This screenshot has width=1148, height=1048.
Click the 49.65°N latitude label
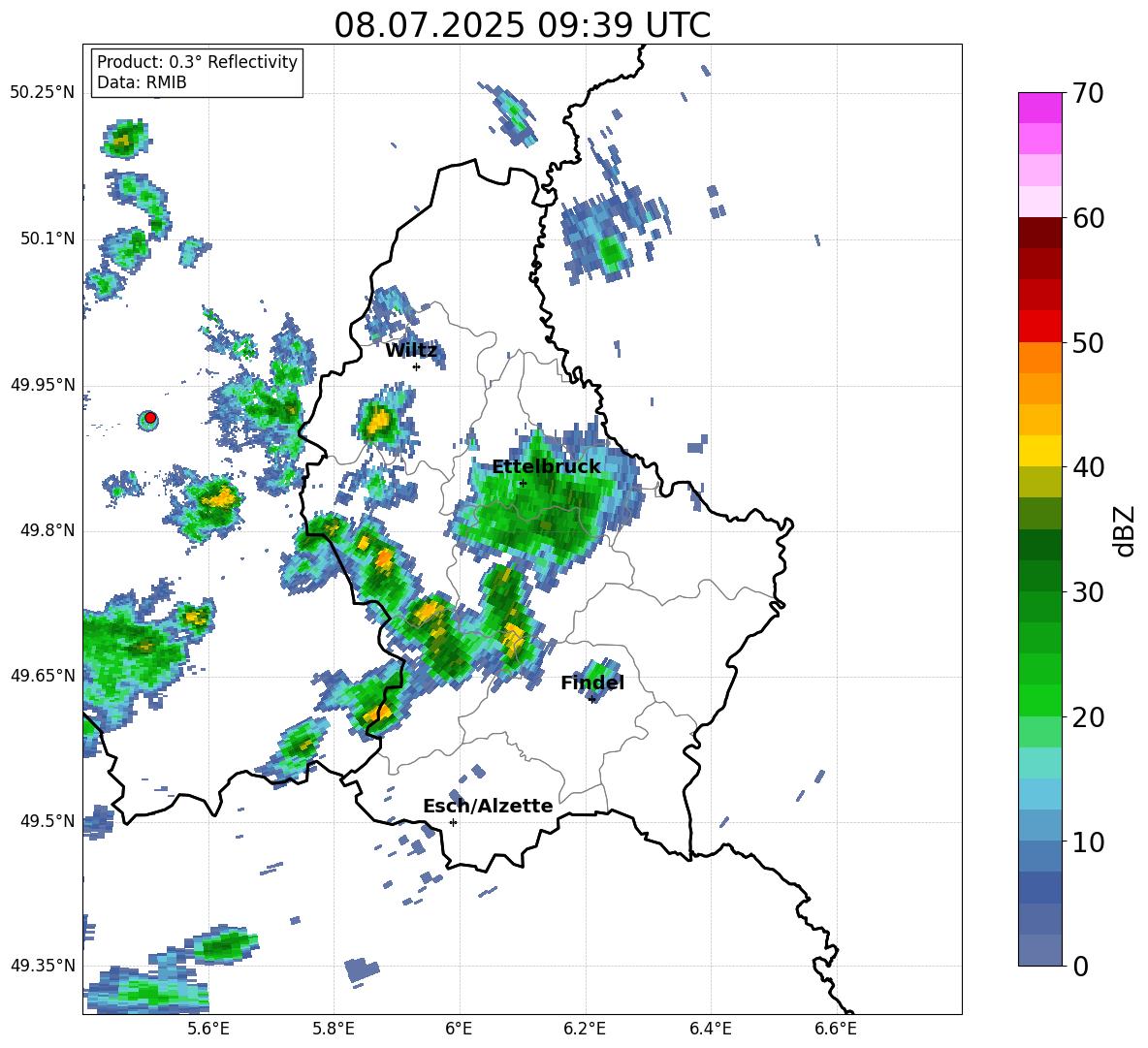pyautogui.click(x=43, y=675)
